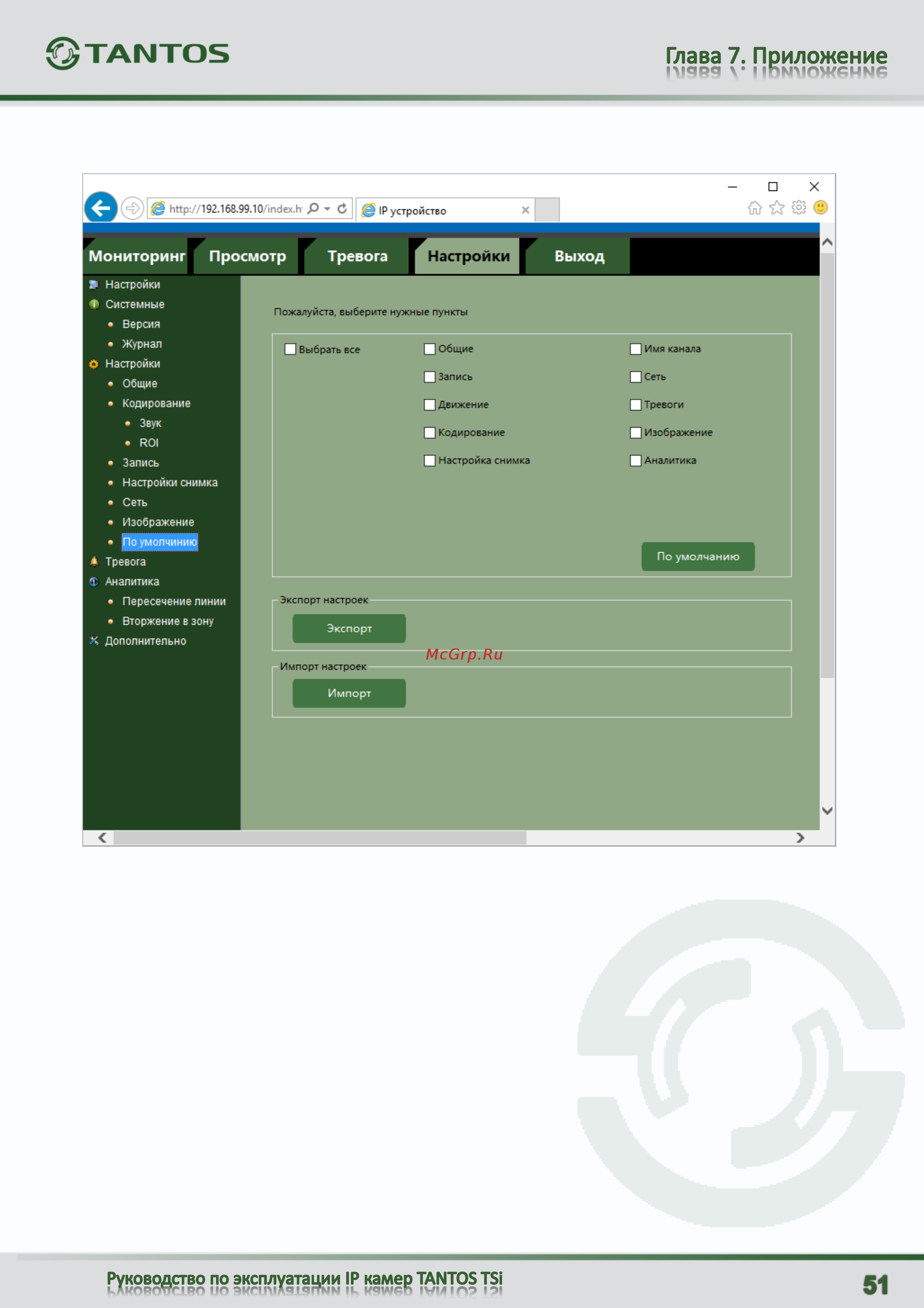The height and width of the screenshot is (1308, 924).
Task: Open Сеть in the sidebar
Action: coord(134,503)
